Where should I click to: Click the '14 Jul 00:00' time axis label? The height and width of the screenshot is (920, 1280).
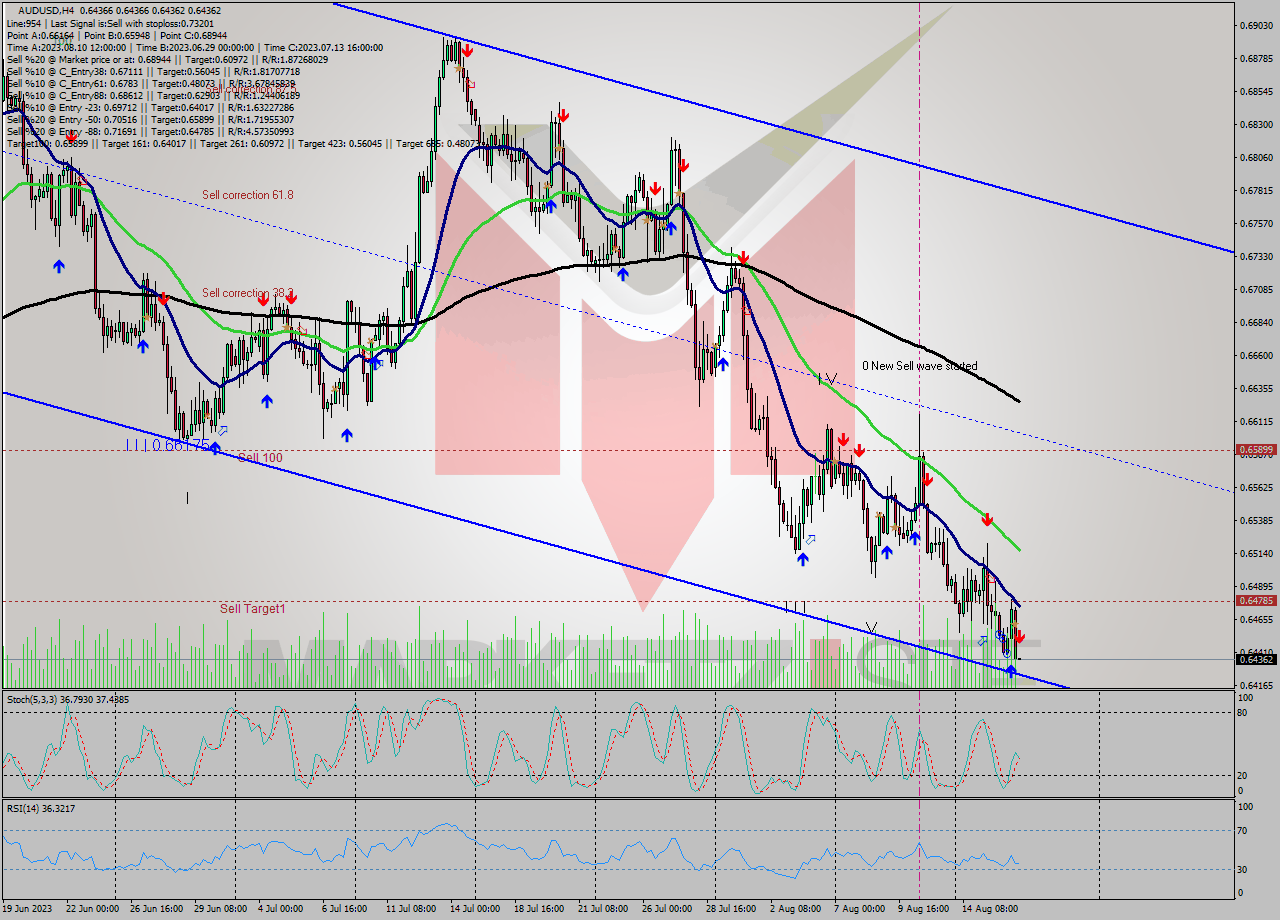[475, 909]
